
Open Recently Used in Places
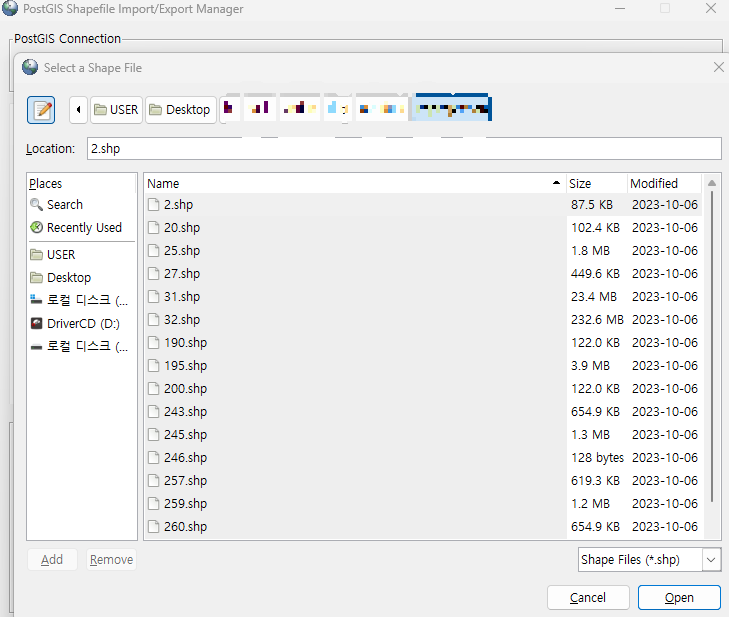click(x=84, y=227)
